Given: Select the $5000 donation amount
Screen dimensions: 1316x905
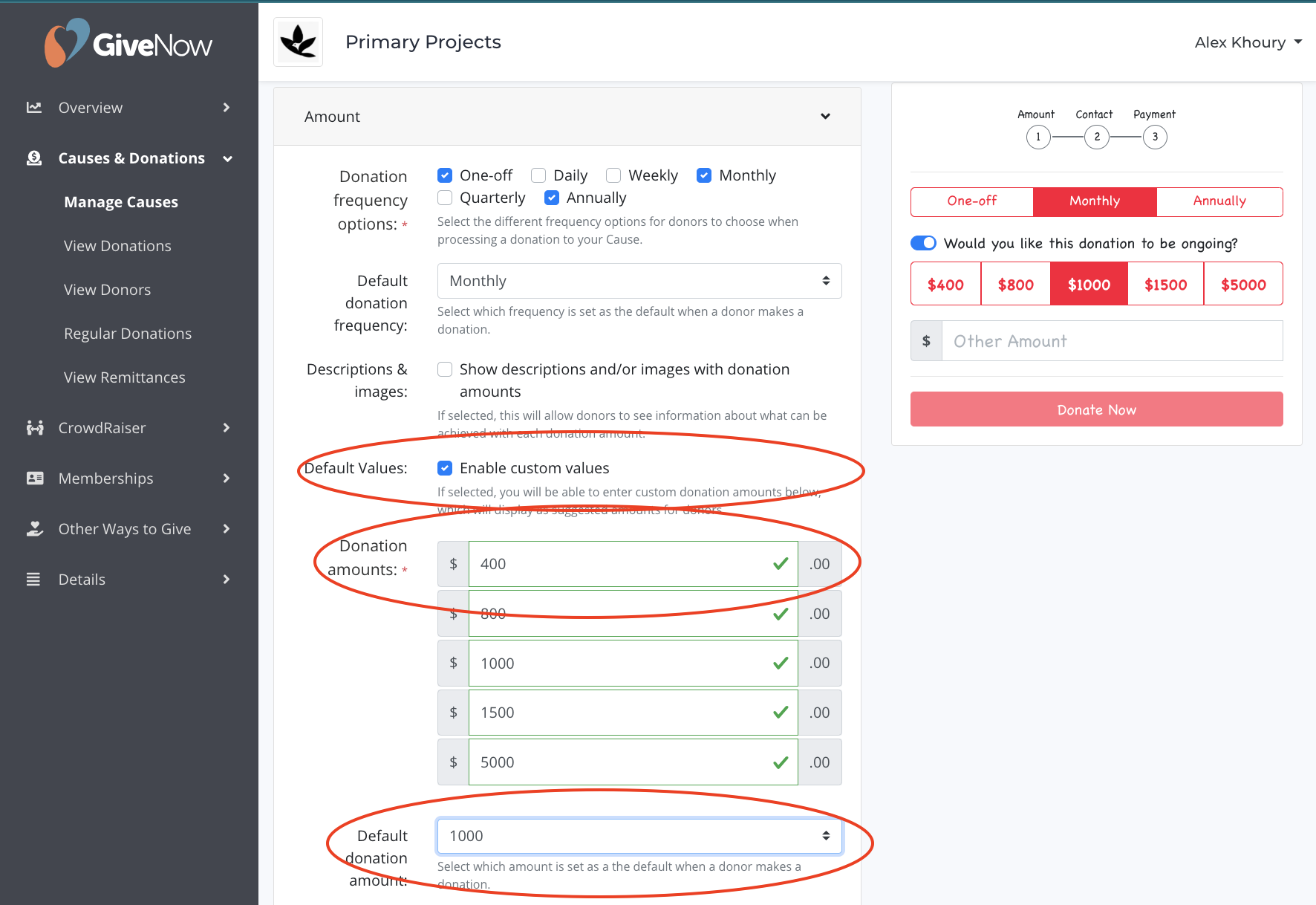Looking at the screenshot, I should coord(1242,284).
